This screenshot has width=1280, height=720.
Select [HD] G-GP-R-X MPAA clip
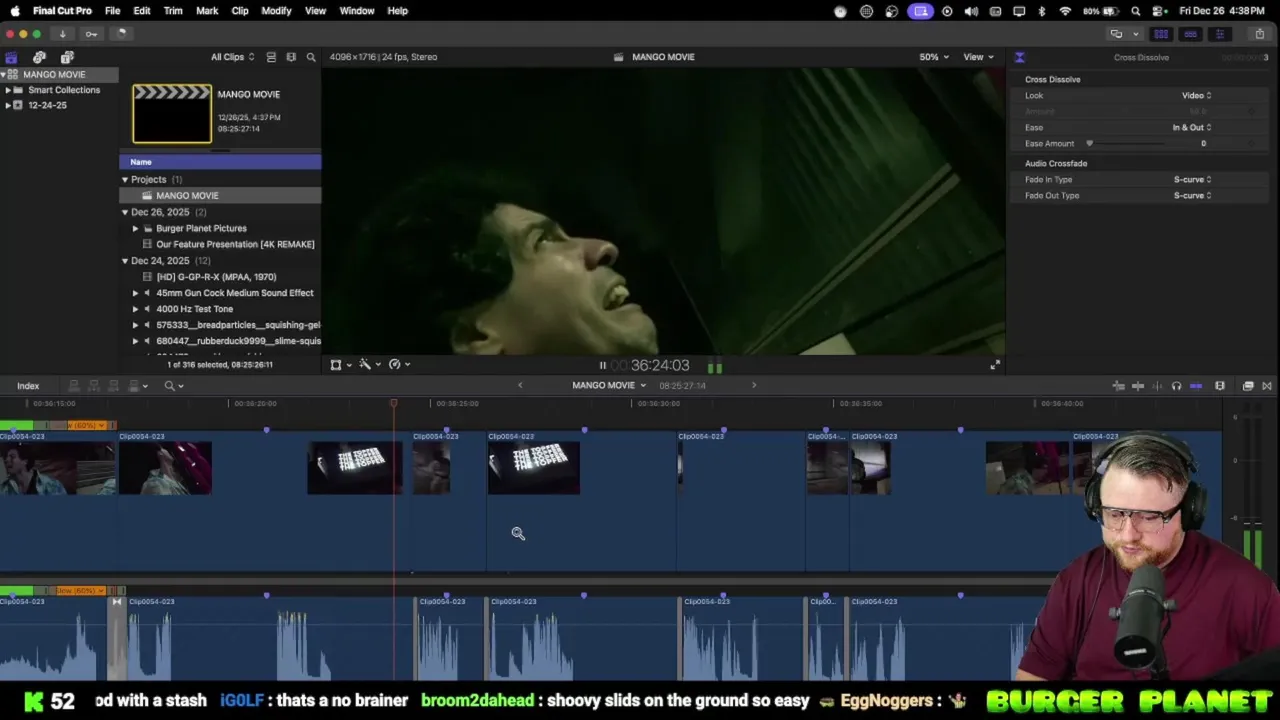click(216, 277)
